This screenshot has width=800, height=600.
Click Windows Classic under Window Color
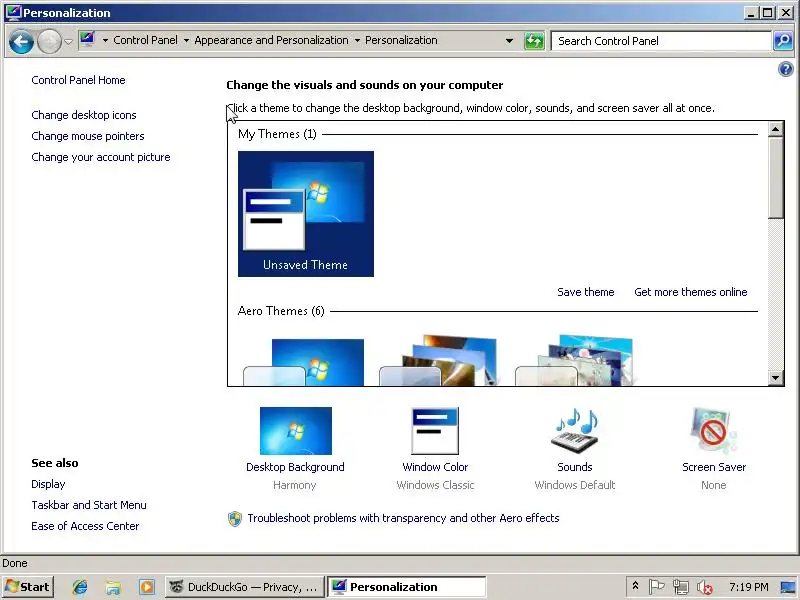click(x=435, y=485)
